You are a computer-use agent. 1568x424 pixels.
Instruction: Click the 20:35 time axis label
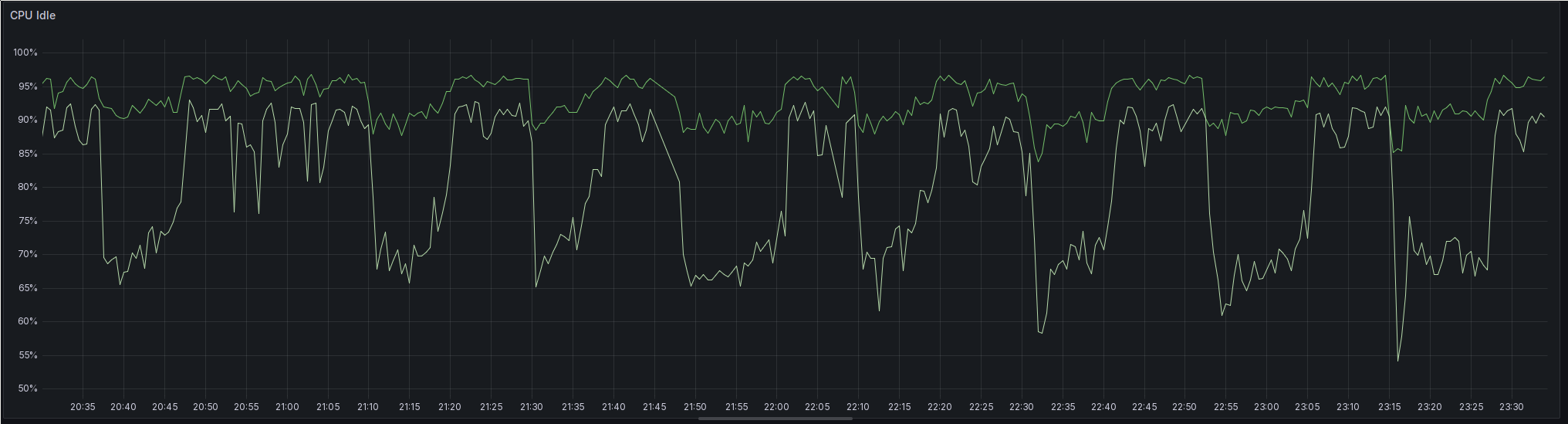point(83,407)
